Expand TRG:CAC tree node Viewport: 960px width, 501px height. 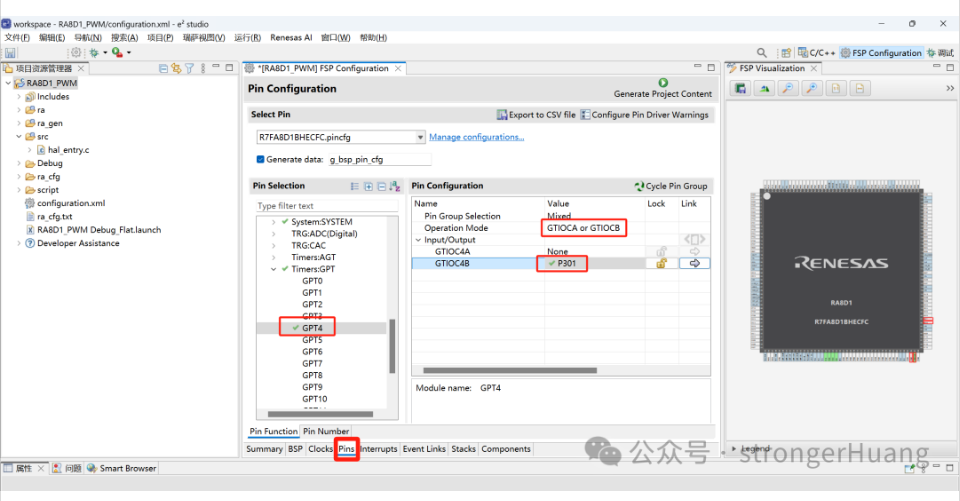[x=273, y=245]
